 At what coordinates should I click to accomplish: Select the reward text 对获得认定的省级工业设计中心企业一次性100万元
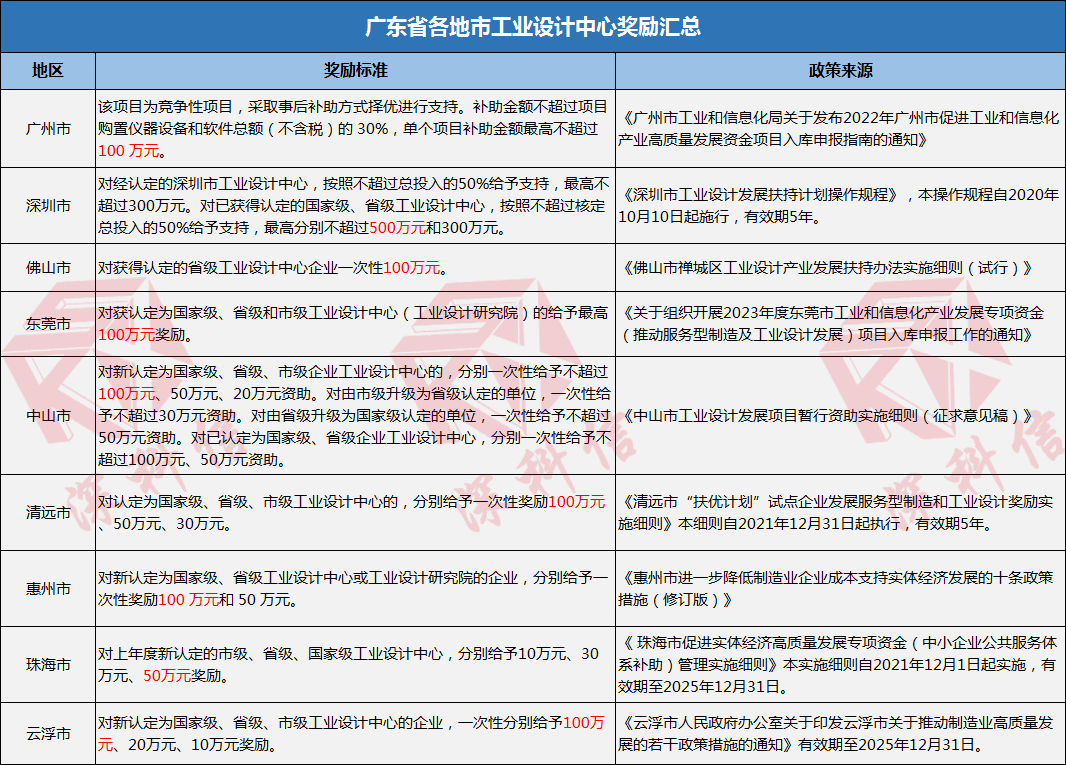273,268
